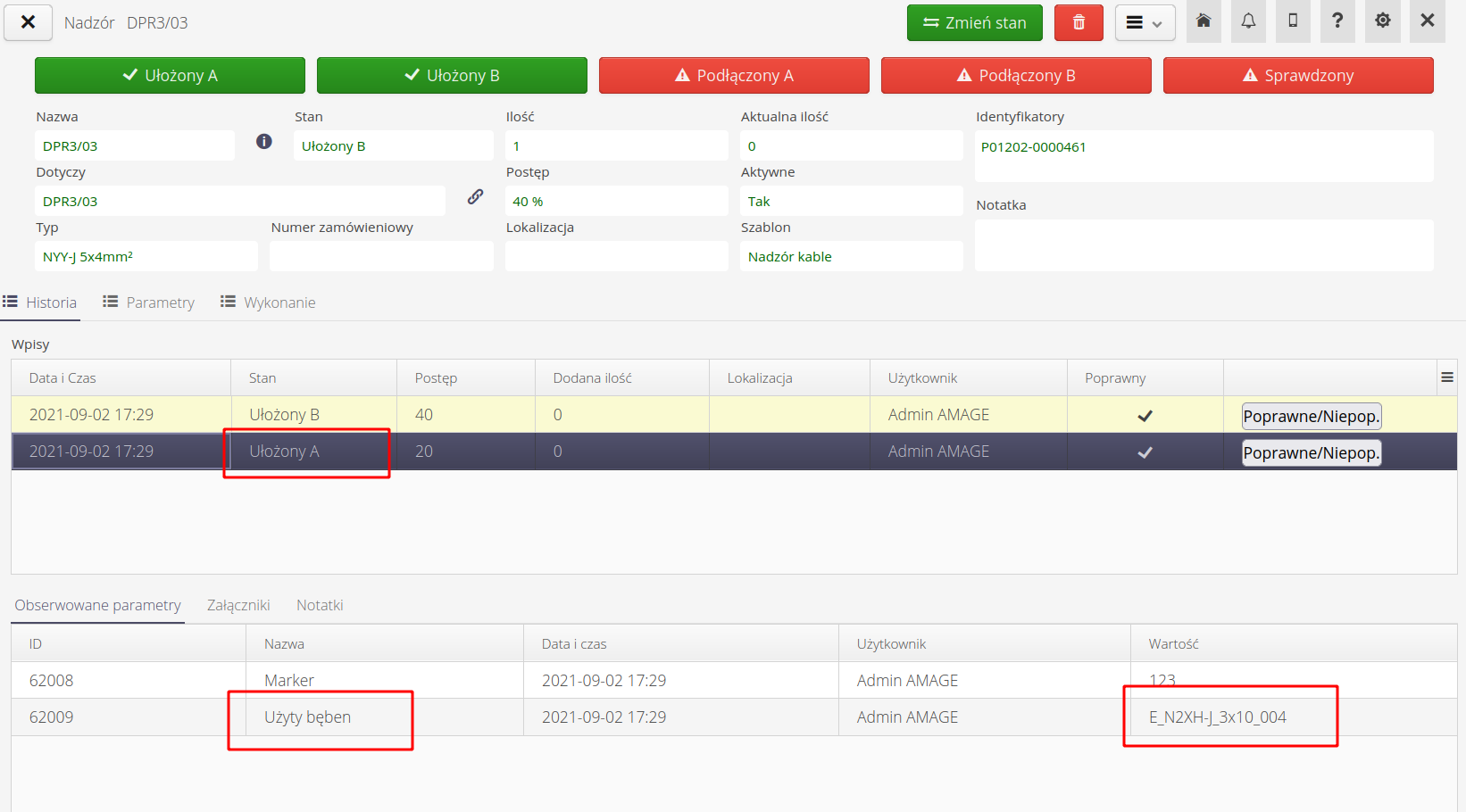Toggle Poprawne/Niepop. for Ułożony A entry
This screenshot has height=812, width=1466.
1311,452
